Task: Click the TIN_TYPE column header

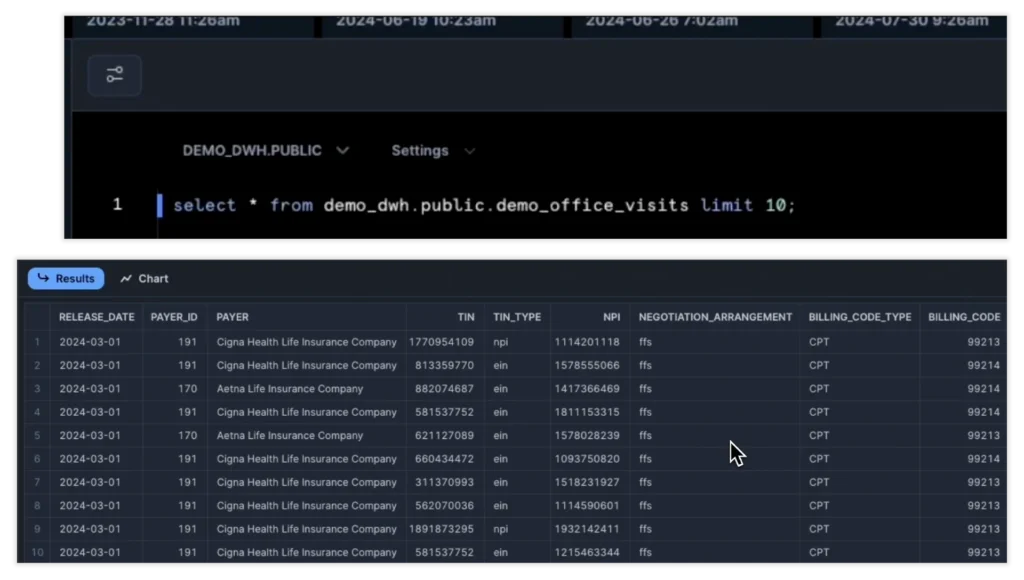Action: pos(517,317)
